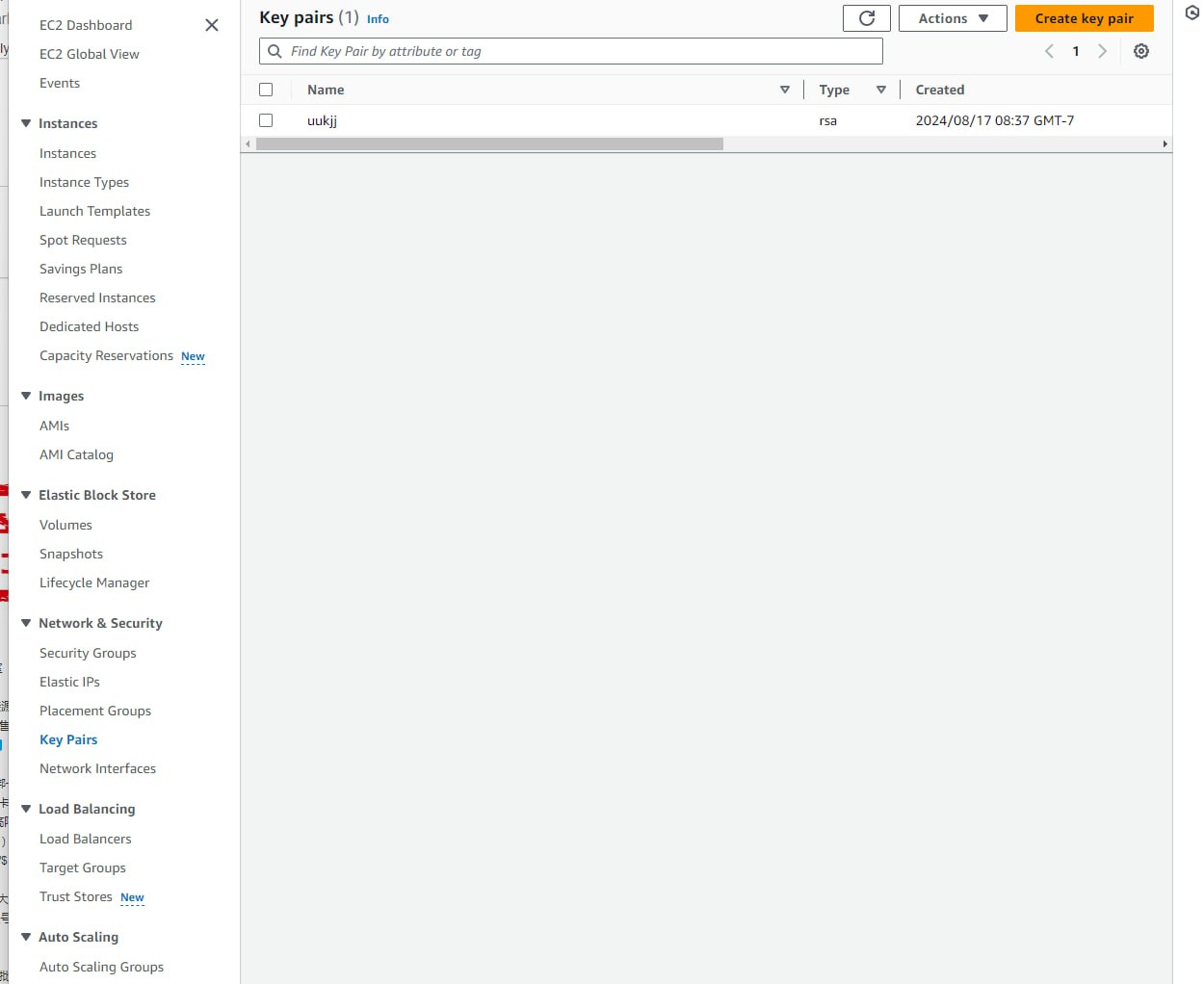Collapse Elastic Block Store section
1204x984 pixels.
click(26, 495)
